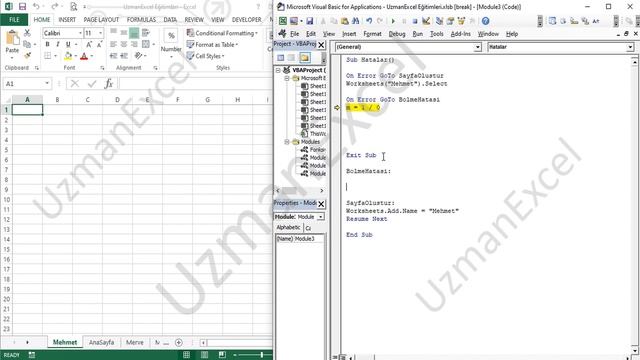This screenshot has height=360, width=640.
Task: Open the font size 11 dropdown
Action: pos(100,33)
